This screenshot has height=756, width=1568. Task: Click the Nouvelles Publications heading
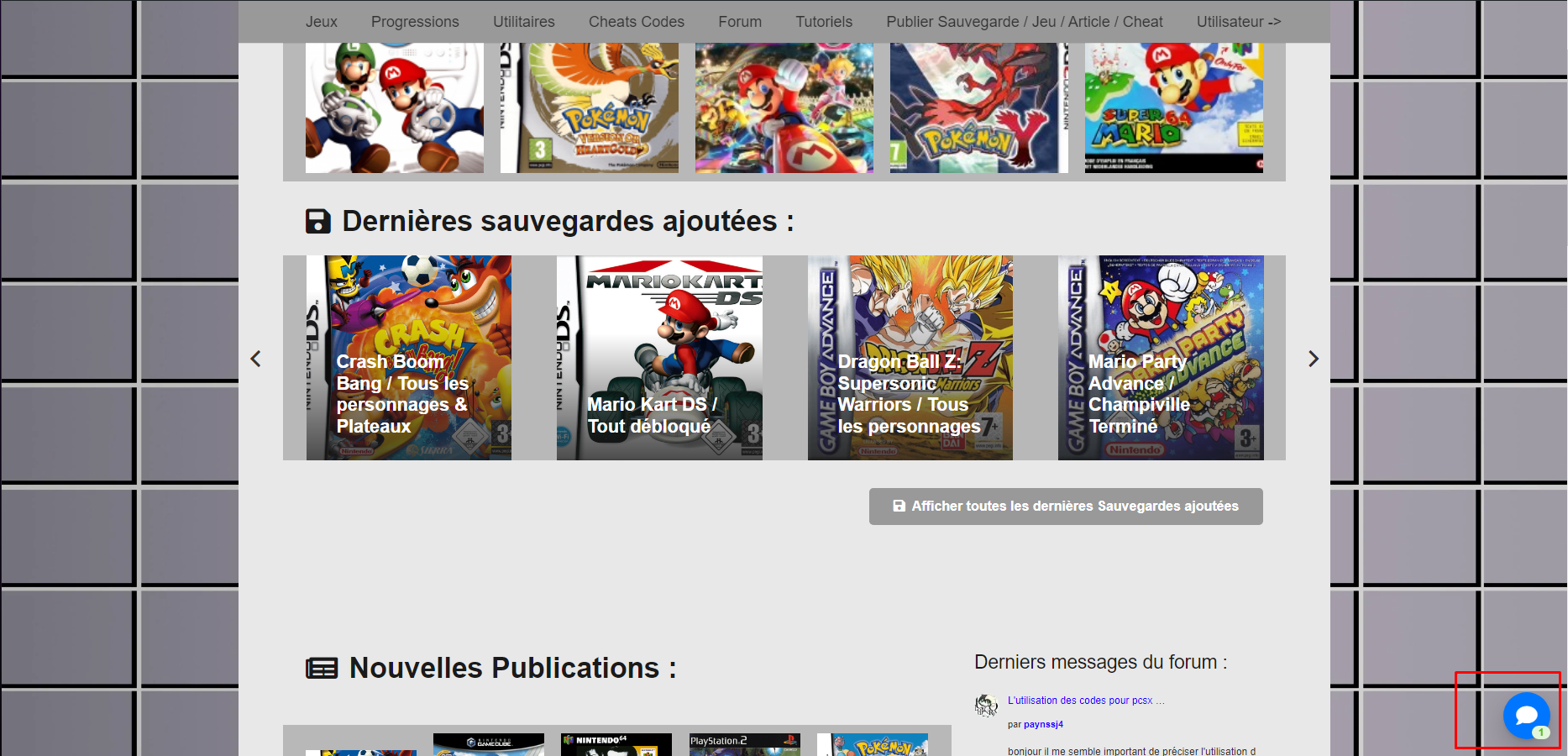coord(491,668)
